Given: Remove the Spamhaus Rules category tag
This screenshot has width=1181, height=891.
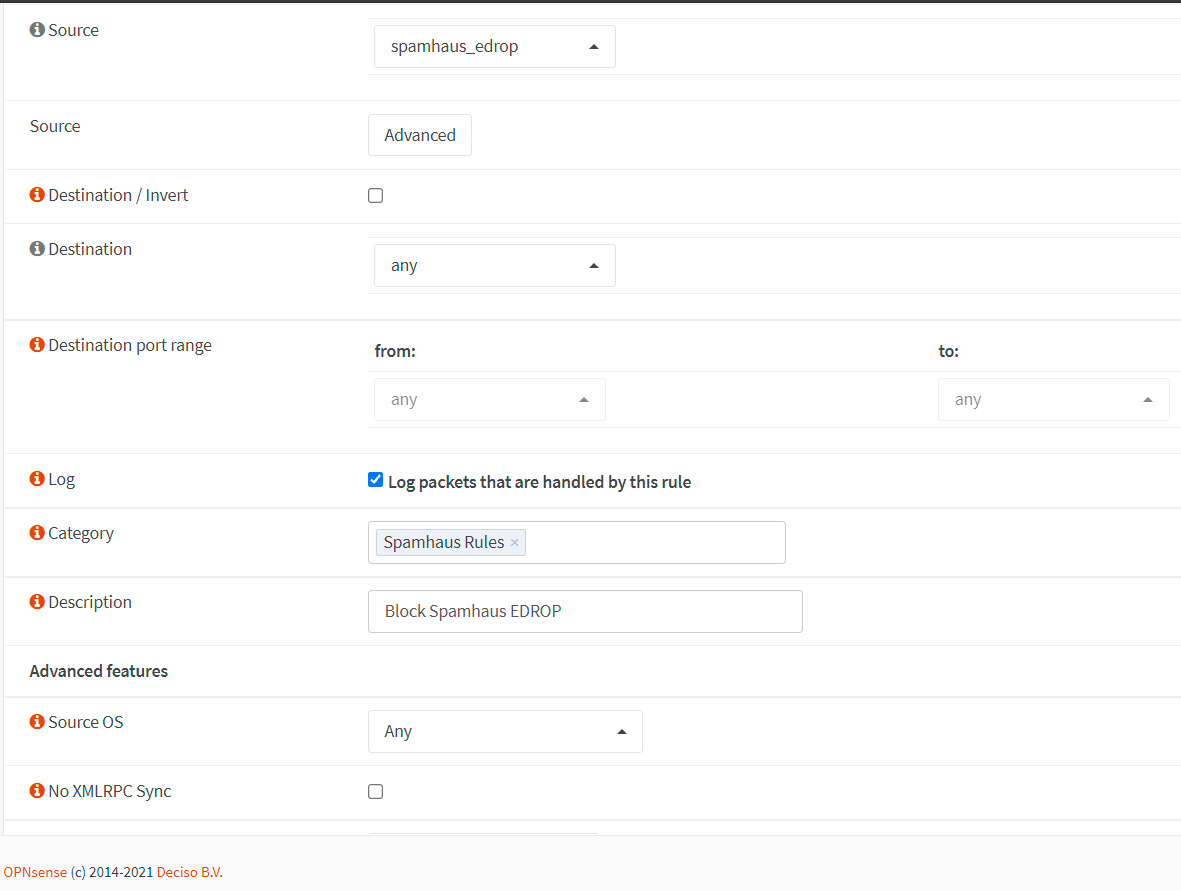Looking at the screenshot, I should [514, 543].
